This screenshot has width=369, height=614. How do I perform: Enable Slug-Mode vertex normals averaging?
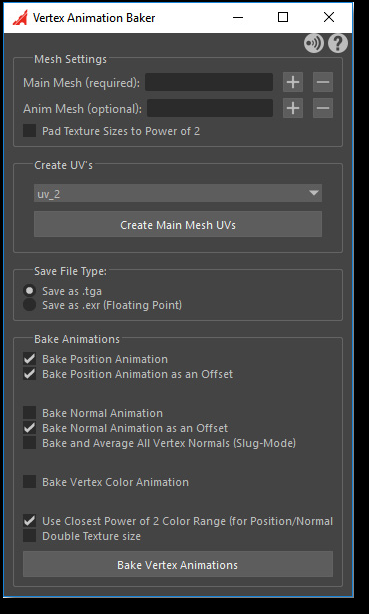(29, 443)
